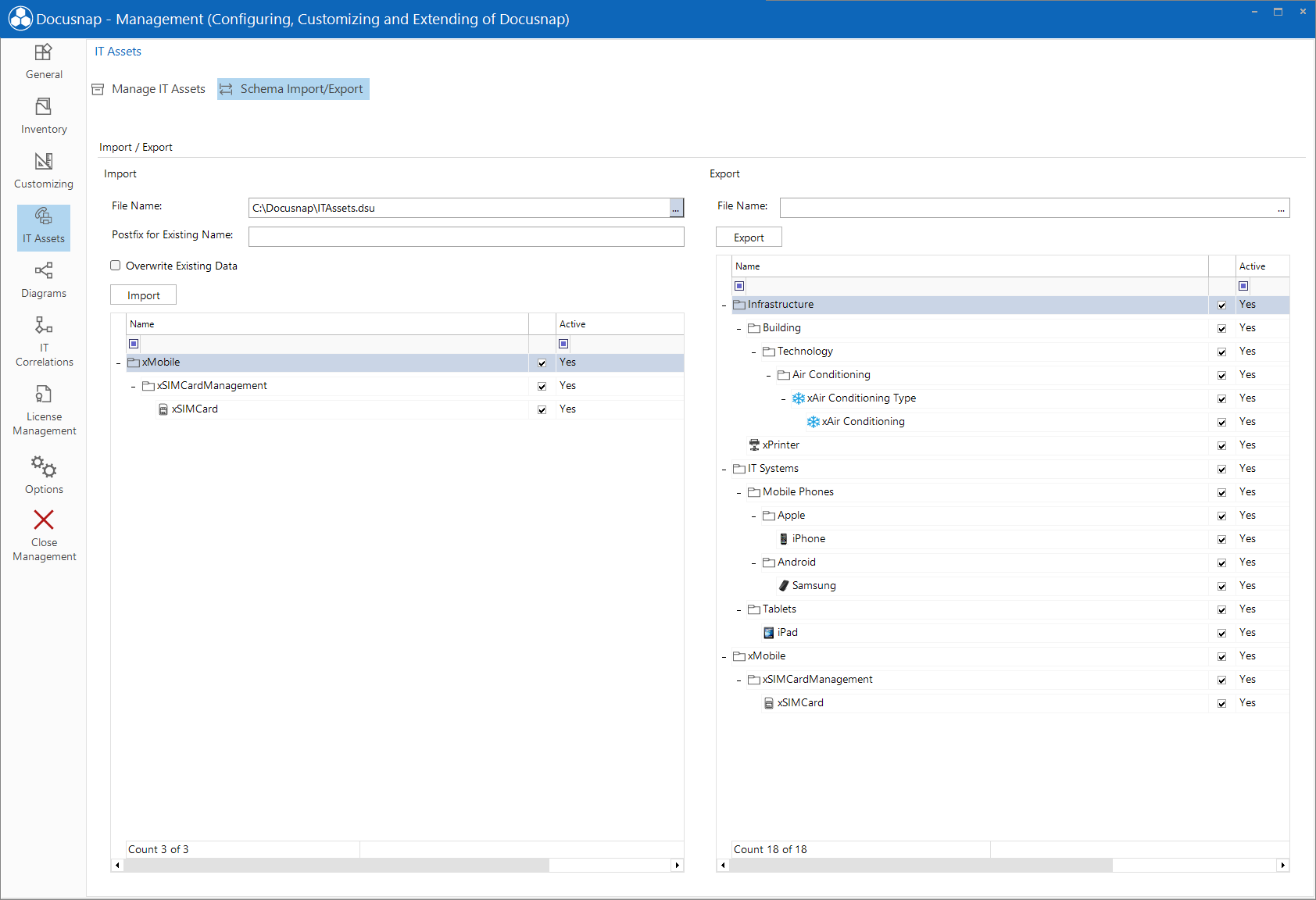Collapse the Mobile Phones node
1316x900 pixels.
(x=739, y=492)
